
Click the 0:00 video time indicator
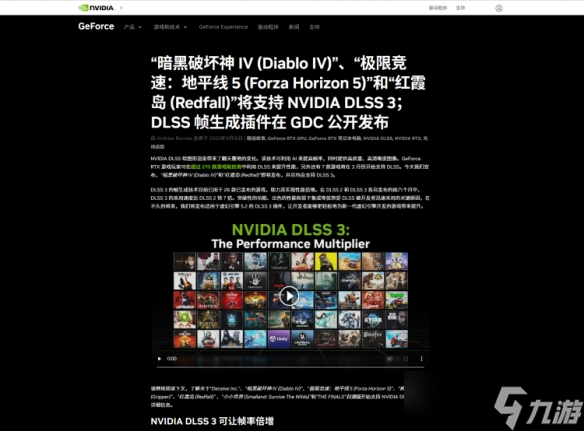[x=172, y=359]
